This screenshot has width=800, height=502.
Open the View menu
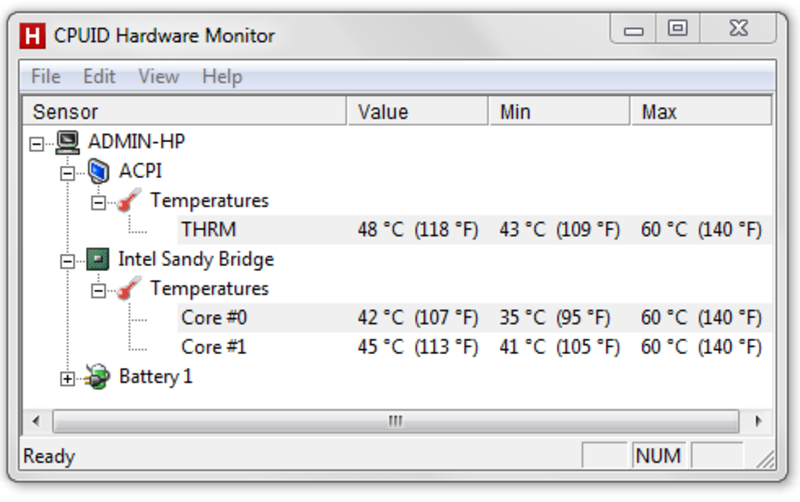tap(159, 77)
